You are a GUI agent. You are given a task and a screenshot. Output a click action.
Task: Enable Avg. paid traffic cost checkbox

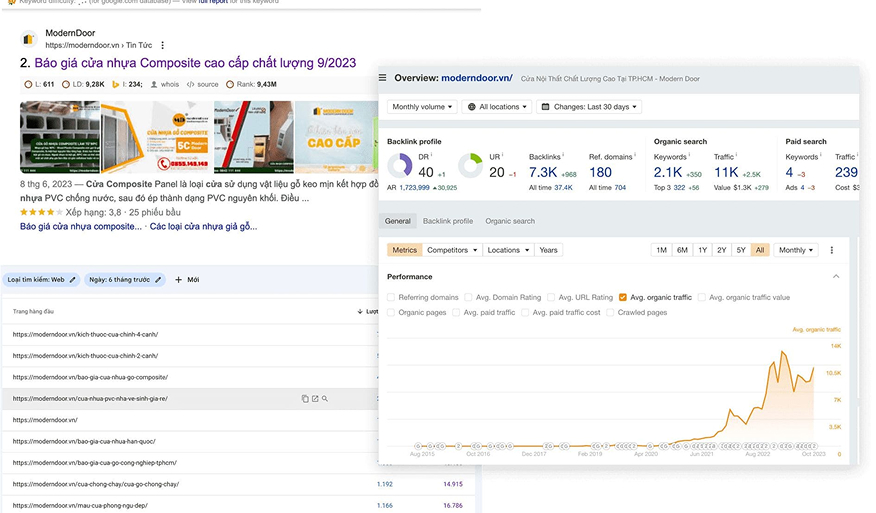pos(525,312)
